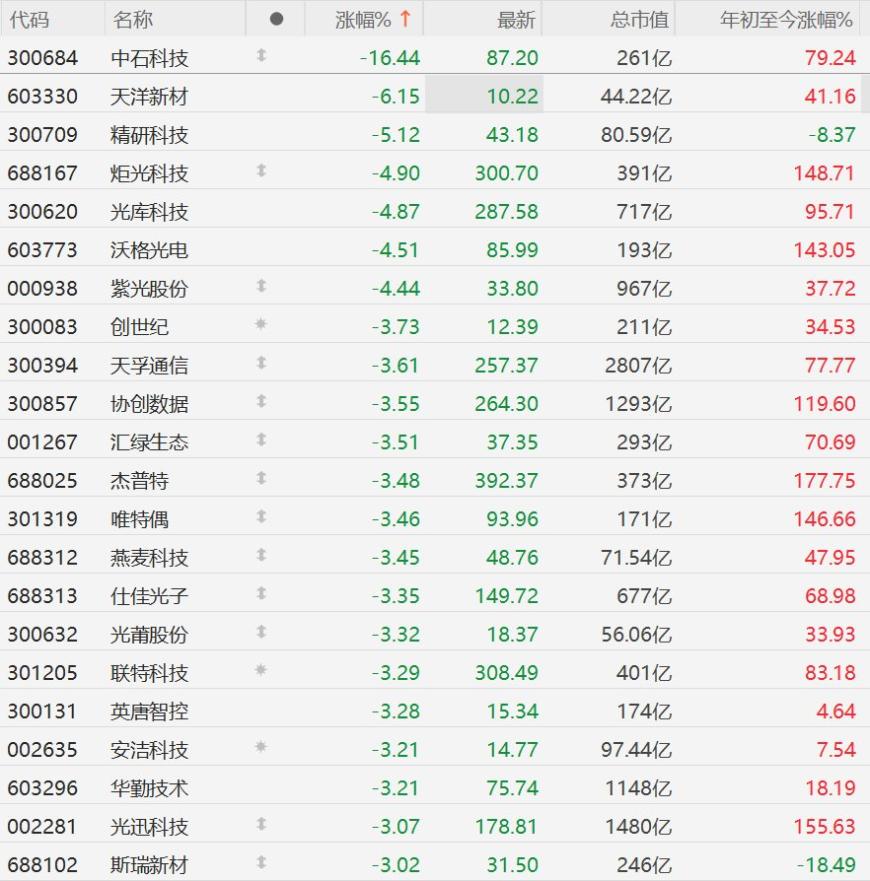Click the marker icon in the 斯瑞新材 row
Viewport: 870px width, 881px height.
261,862
